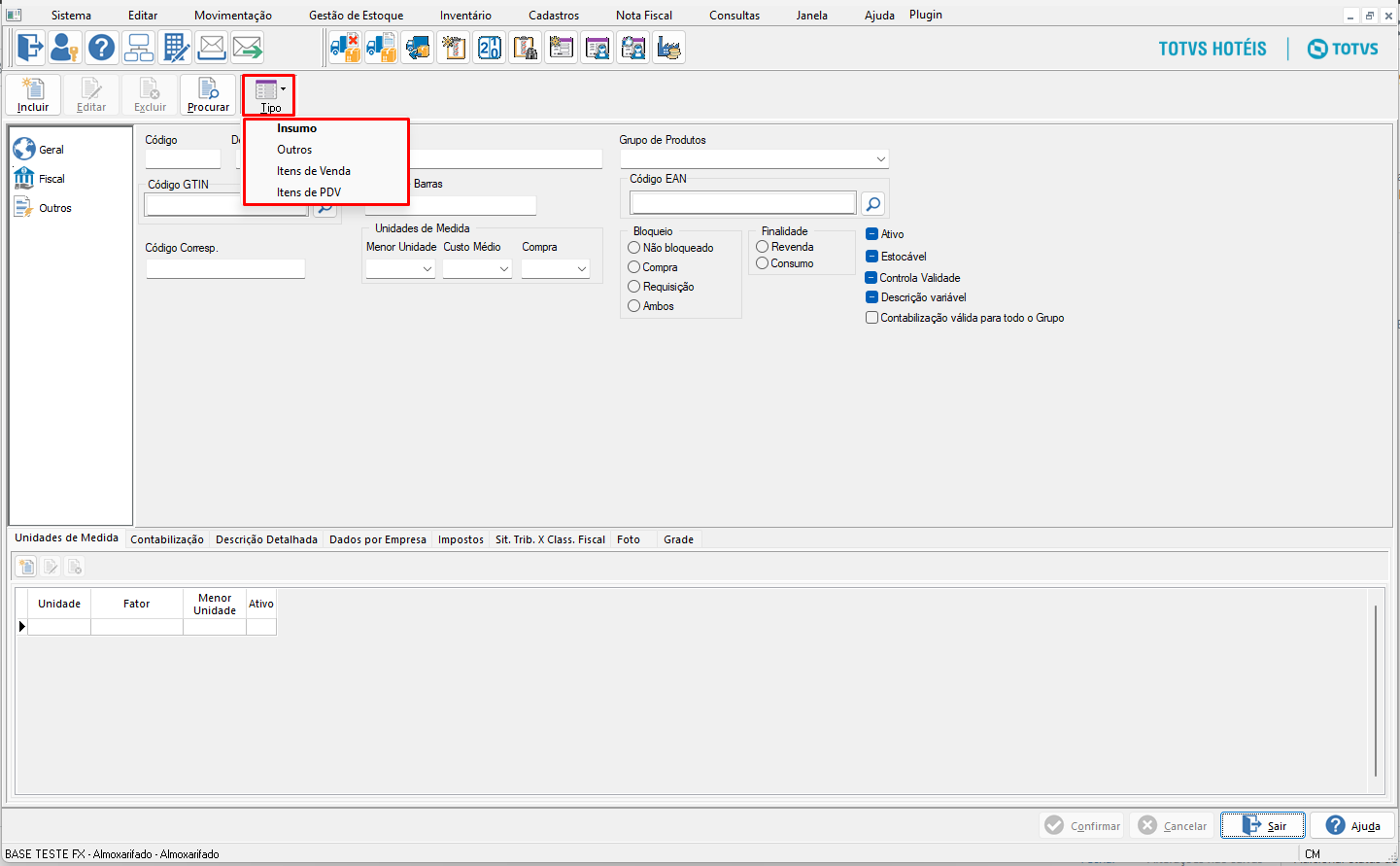Click the truck with red X icon
1400x866 pixels.
click(345, 47)
